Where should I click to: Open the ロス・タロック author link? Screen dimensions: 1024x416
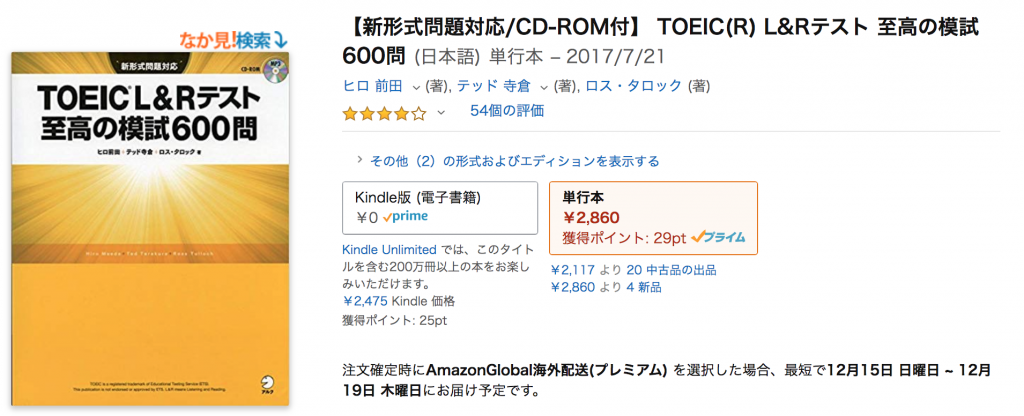[x=633, y=86]
